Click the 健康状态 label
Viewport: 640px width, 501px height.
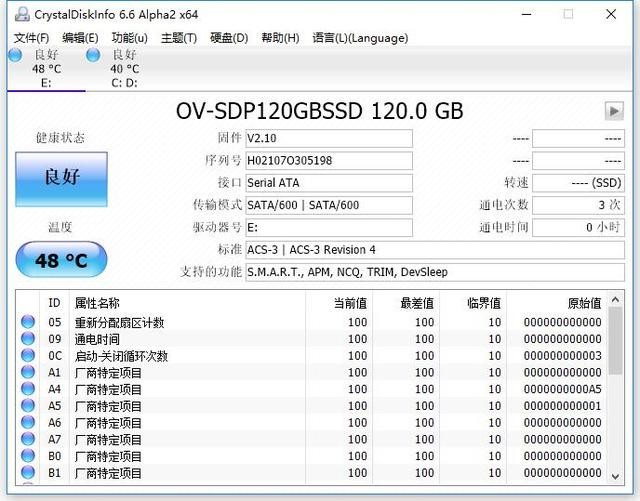(60, 138)
